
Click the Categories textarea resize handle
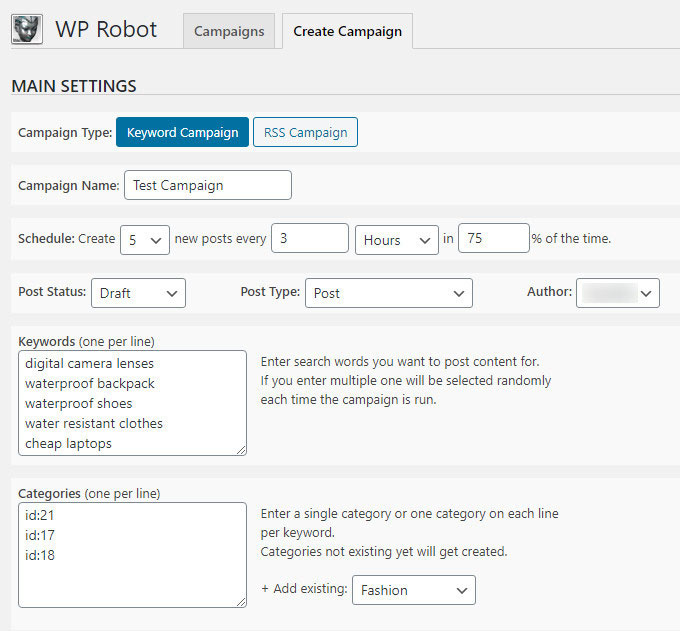tap(240, 601)
